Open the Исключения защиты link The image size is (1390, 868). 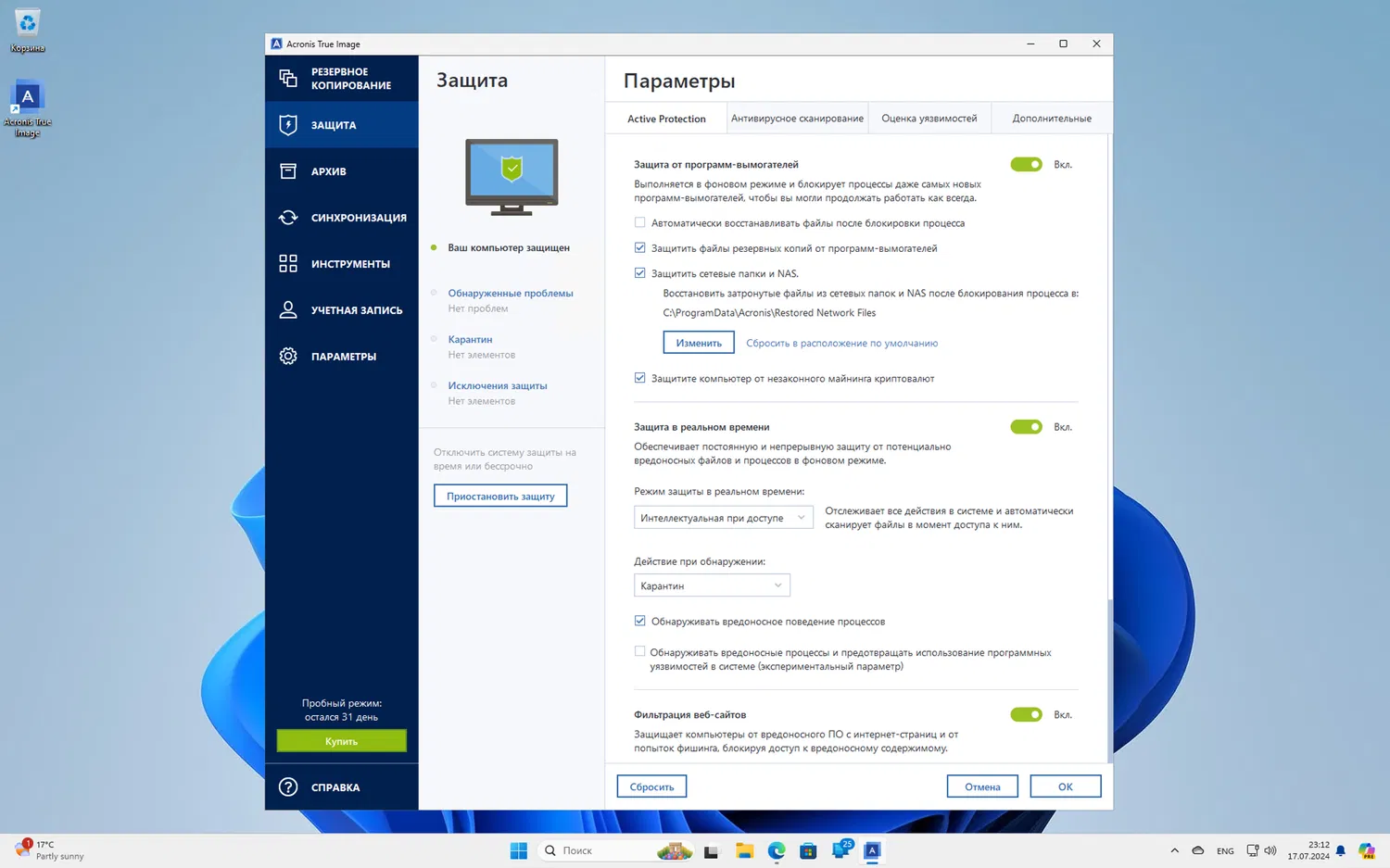coord(498,386)
